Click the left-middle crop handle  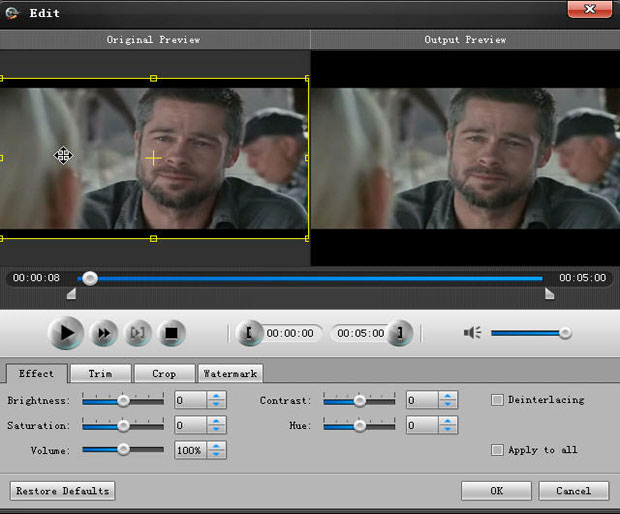1,158
